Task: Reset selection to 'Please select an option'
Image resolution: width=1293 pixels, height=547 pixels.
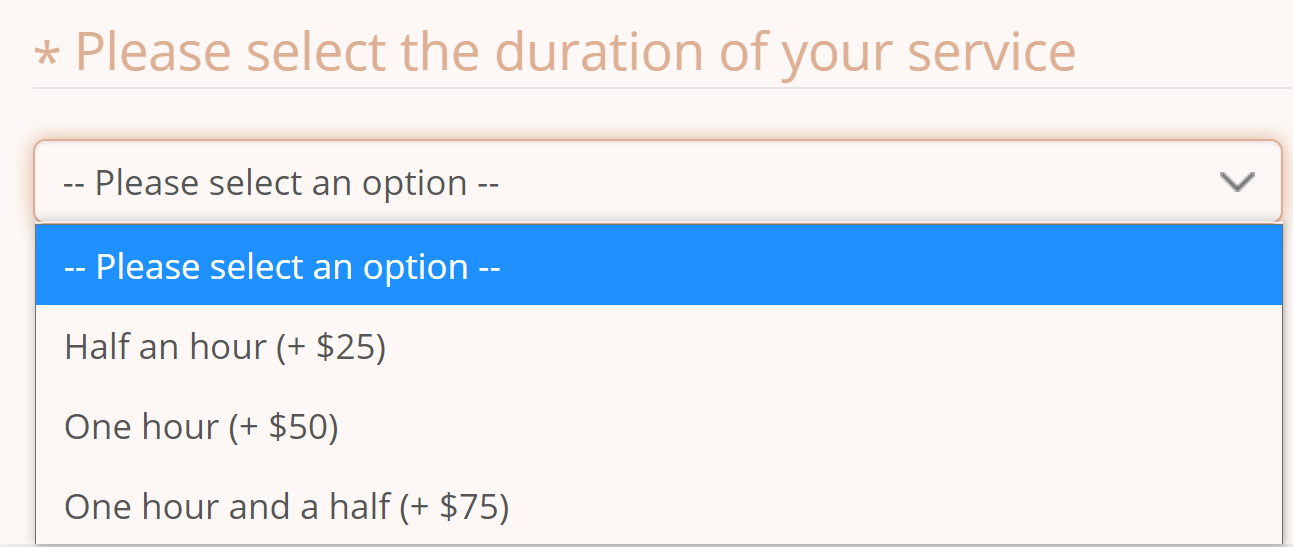Action: click(659, 266)
